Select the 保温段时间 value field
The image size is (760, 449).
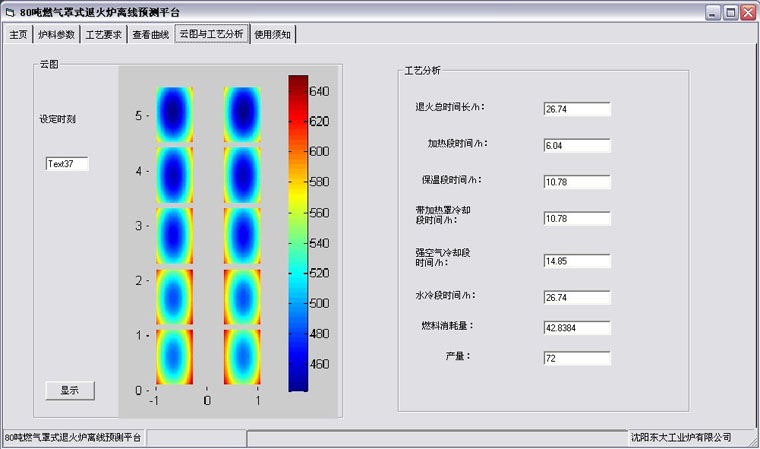tap(577, 182)
